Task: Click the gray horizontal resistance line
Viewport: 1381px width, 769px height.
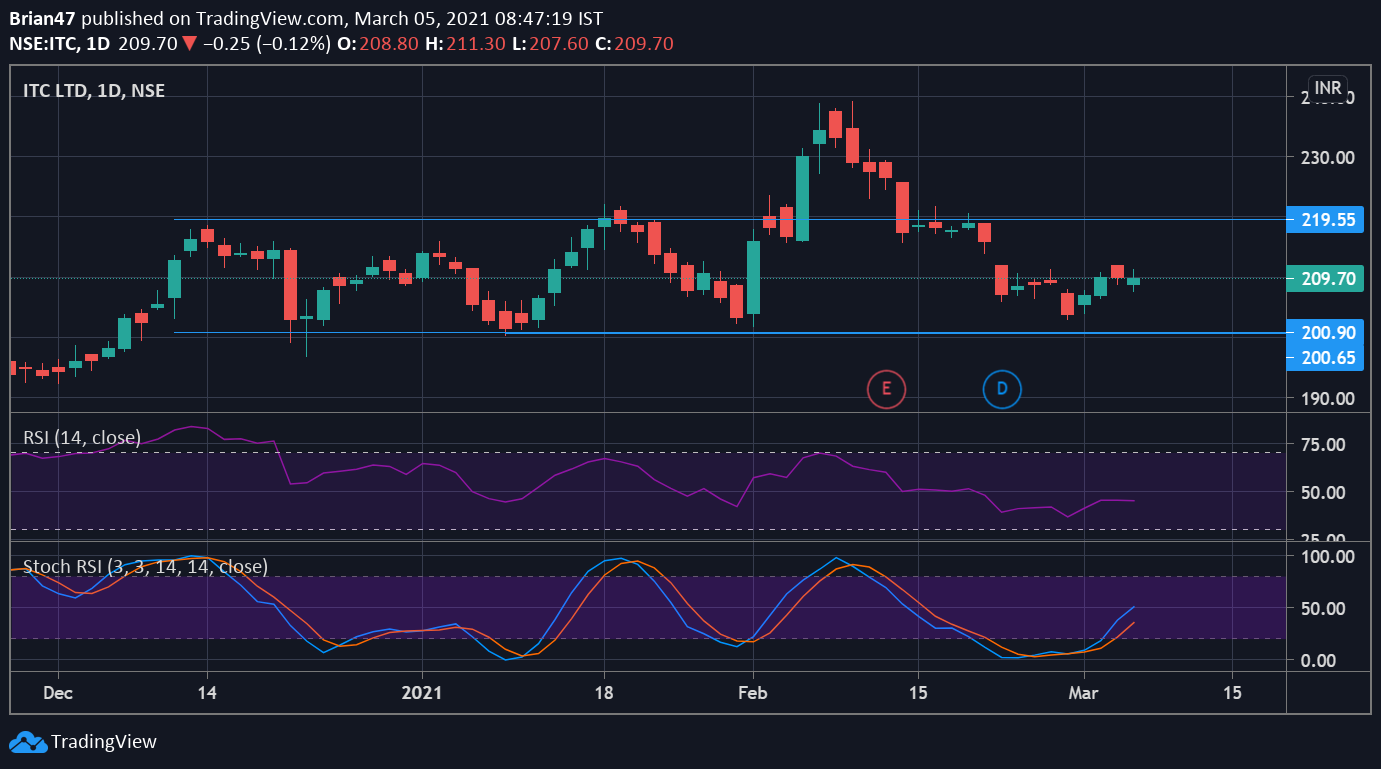Action: [729, 219]
